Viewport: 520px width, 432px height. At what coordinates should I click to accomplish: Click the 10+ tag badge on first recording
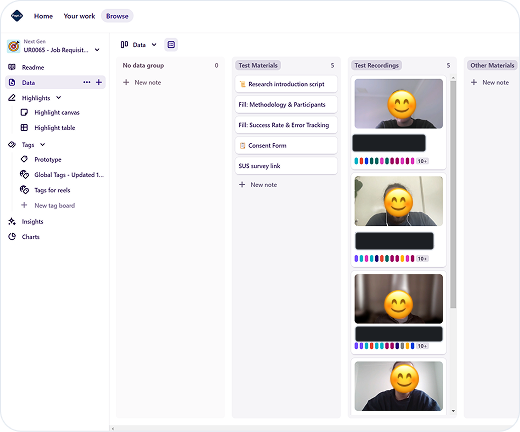tap(422, 161)
